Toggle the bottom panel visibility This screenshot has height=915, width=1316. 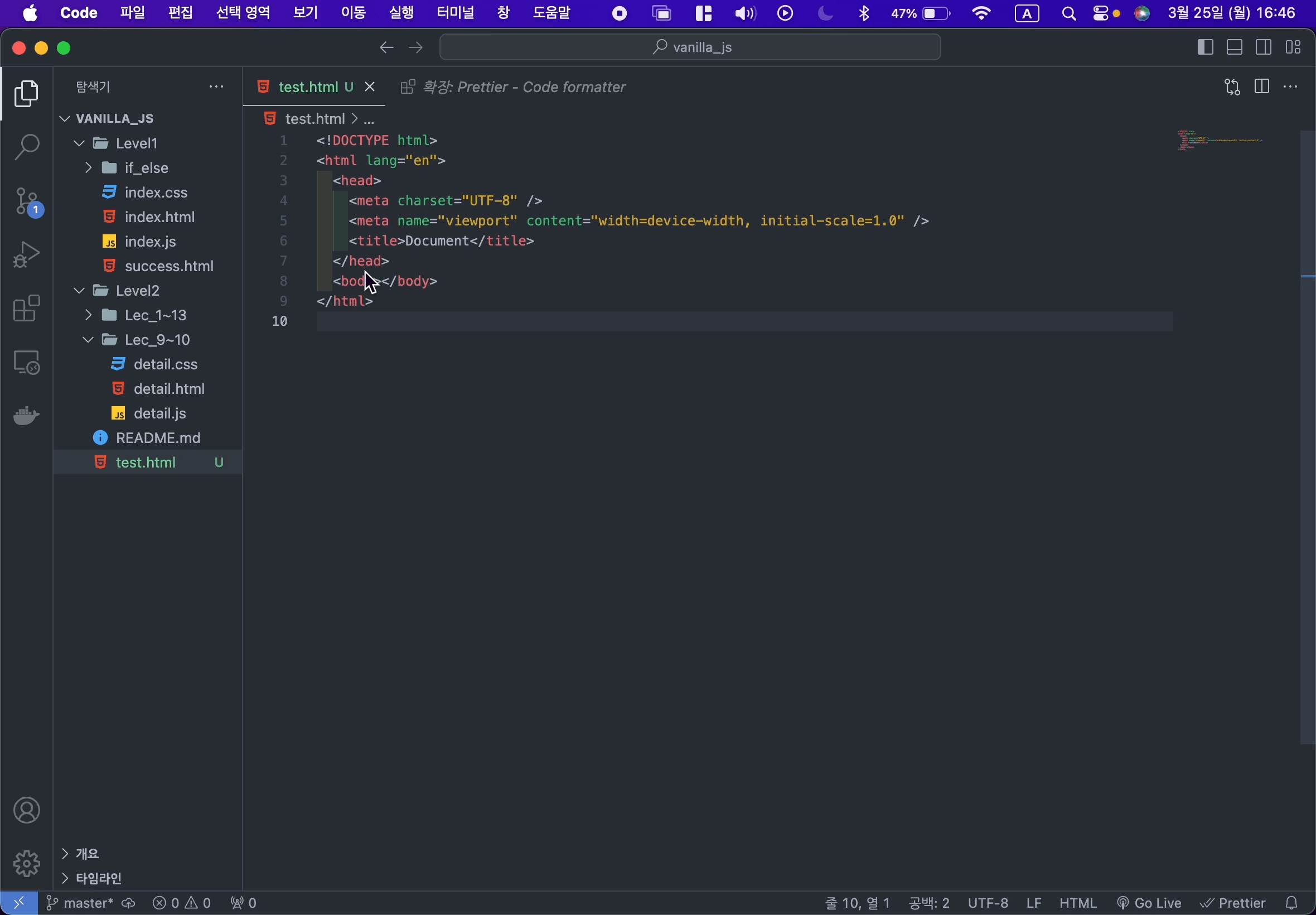[1235, 47]
